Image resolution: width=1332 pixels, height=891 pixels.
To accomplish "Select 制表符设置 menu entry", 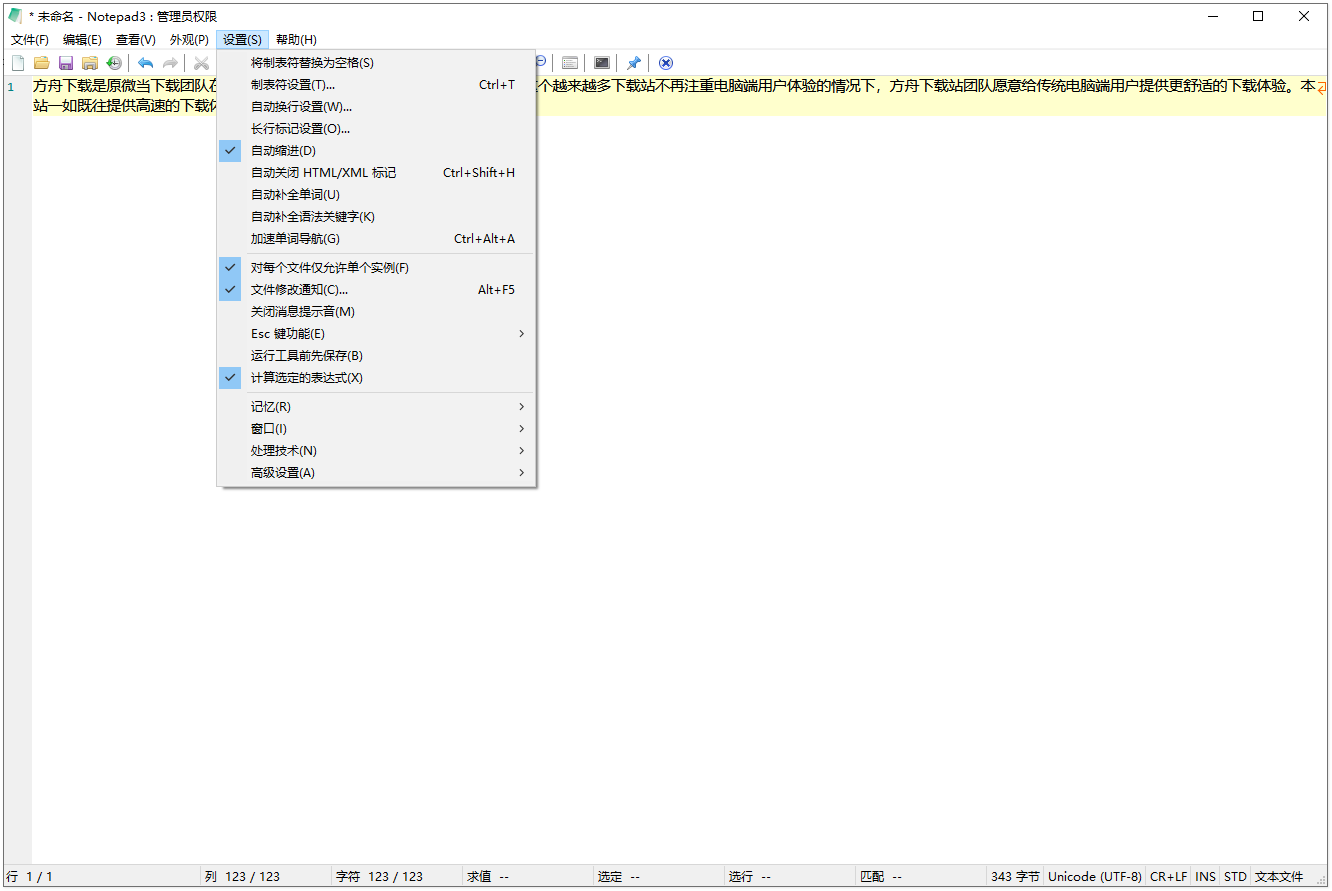I will tap(293, 85).
